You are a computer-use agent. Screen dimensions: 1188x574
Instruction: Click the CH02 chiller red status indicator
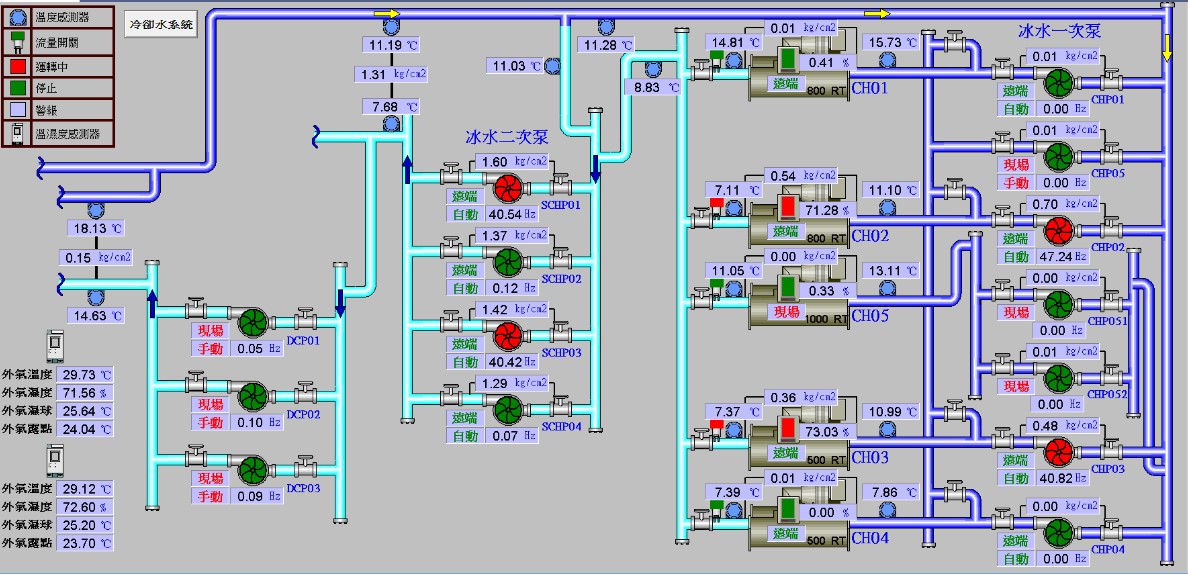point(789,206)
